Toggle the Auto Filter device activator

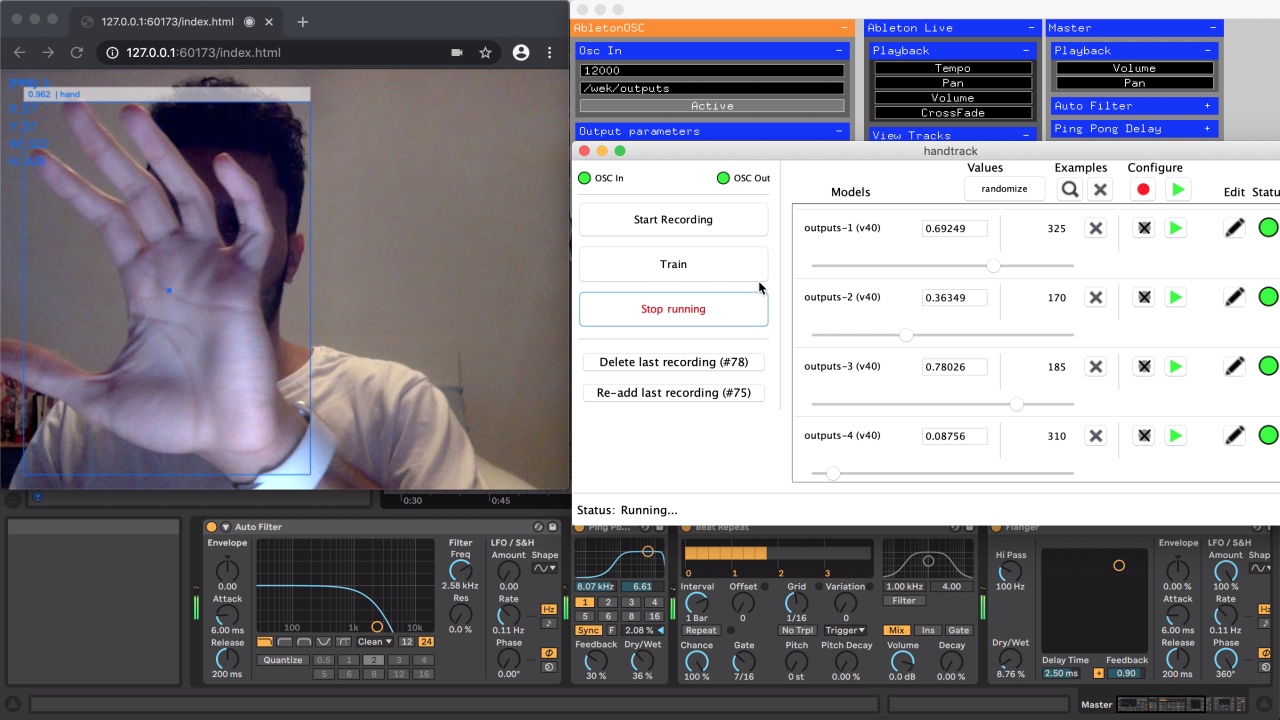211,527
